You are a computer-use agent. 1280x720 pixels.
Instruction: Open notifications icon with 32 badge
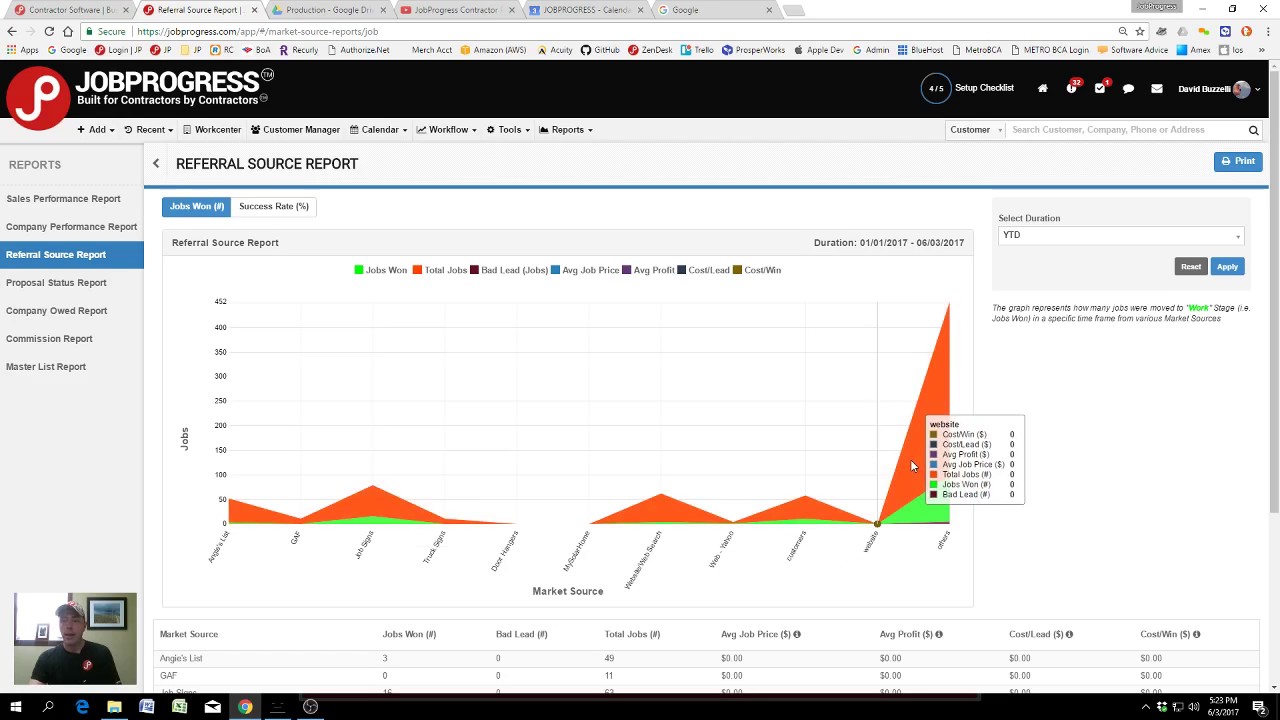pos(1072,88)
